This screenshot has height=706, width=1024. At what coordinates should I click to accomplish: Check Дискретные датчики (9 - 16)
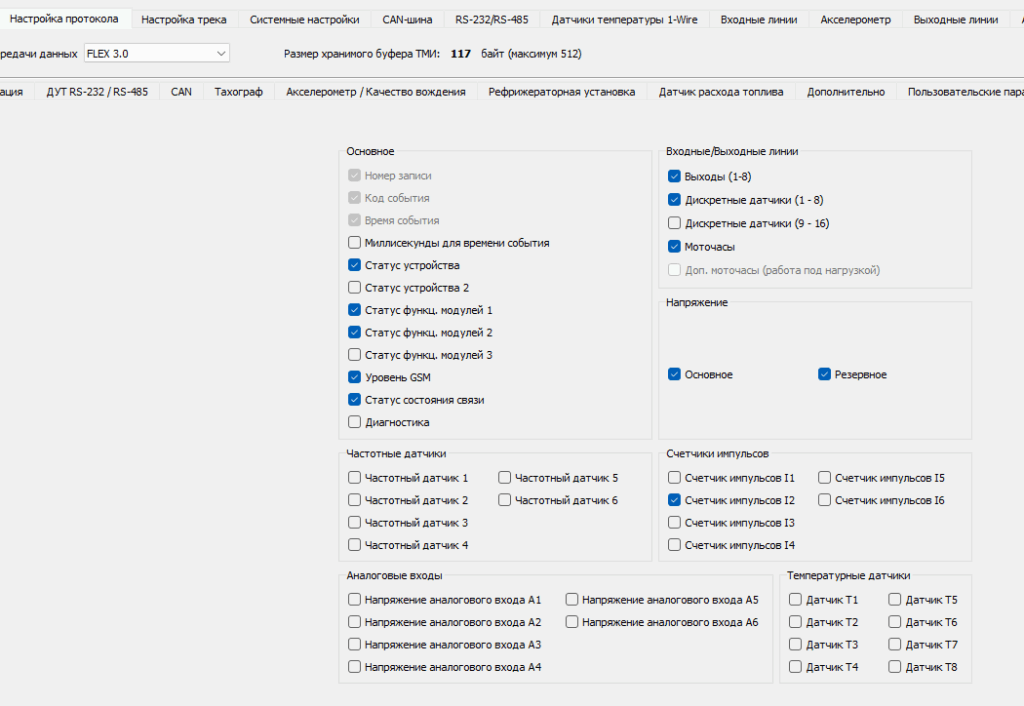tap(675, 223)
